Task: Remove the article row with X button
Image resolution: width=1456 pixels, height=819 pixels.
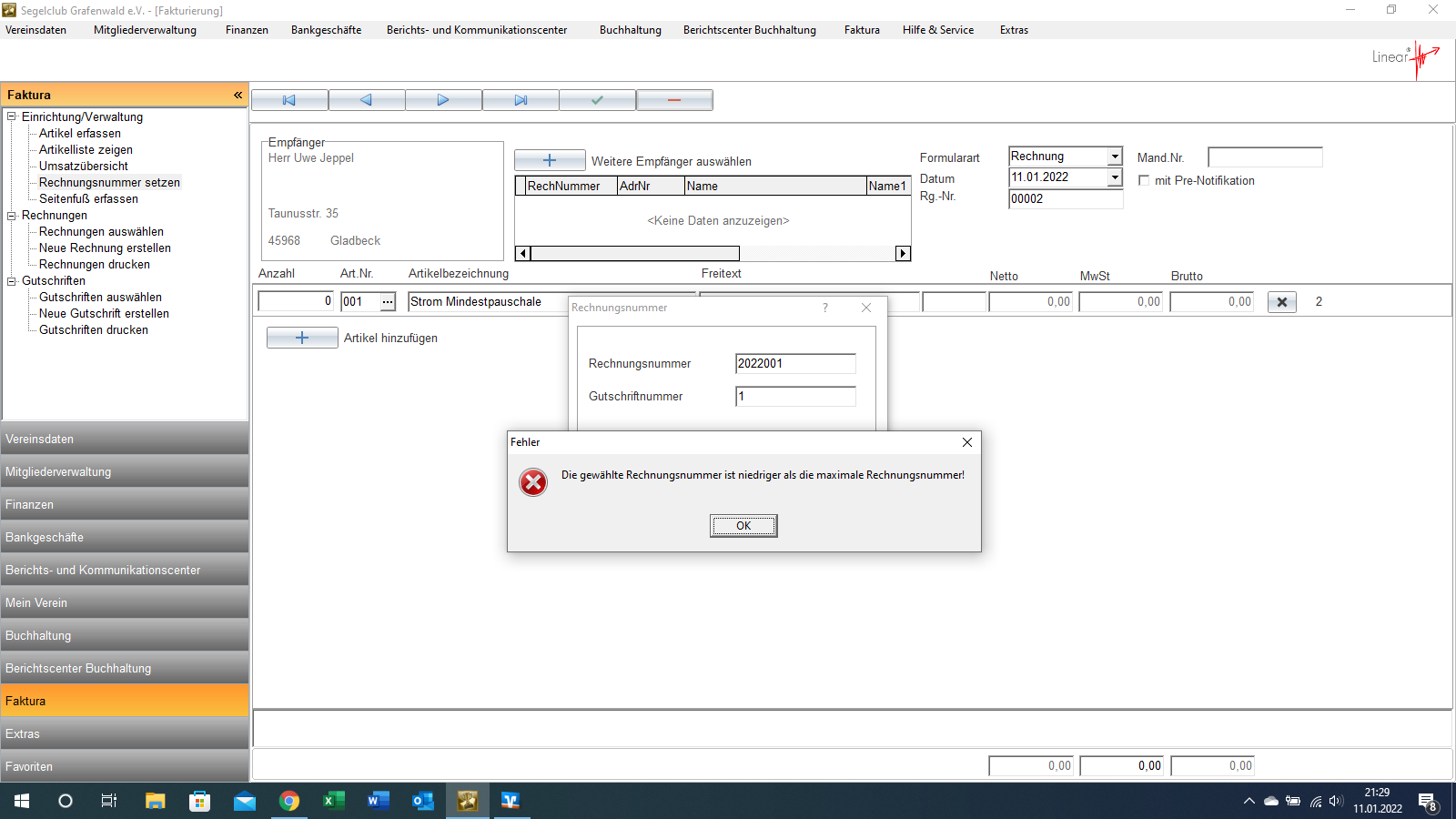Action: (x=1281, y=302)
